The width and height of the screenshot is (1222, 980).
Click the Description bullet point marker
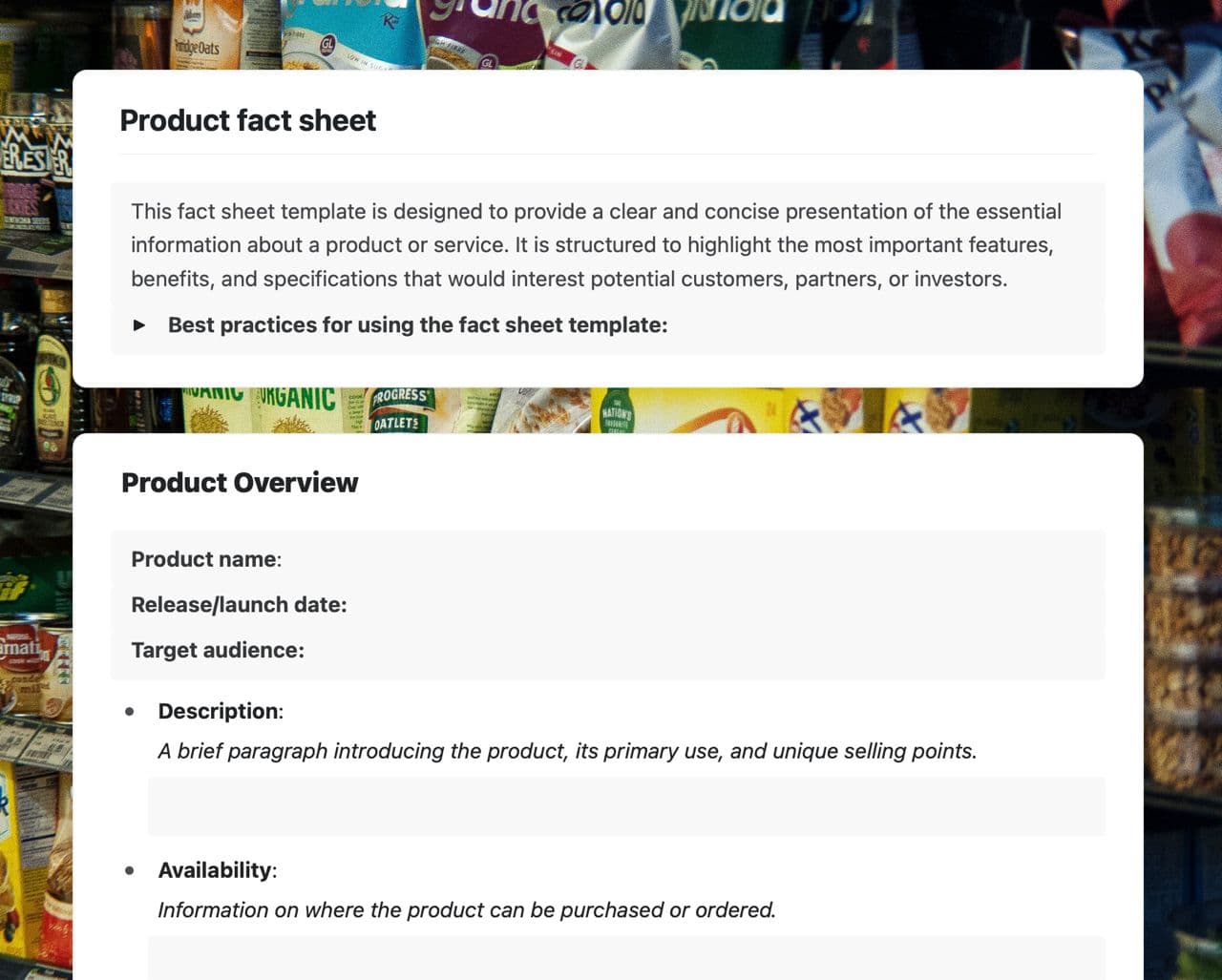tap(130, 712)
